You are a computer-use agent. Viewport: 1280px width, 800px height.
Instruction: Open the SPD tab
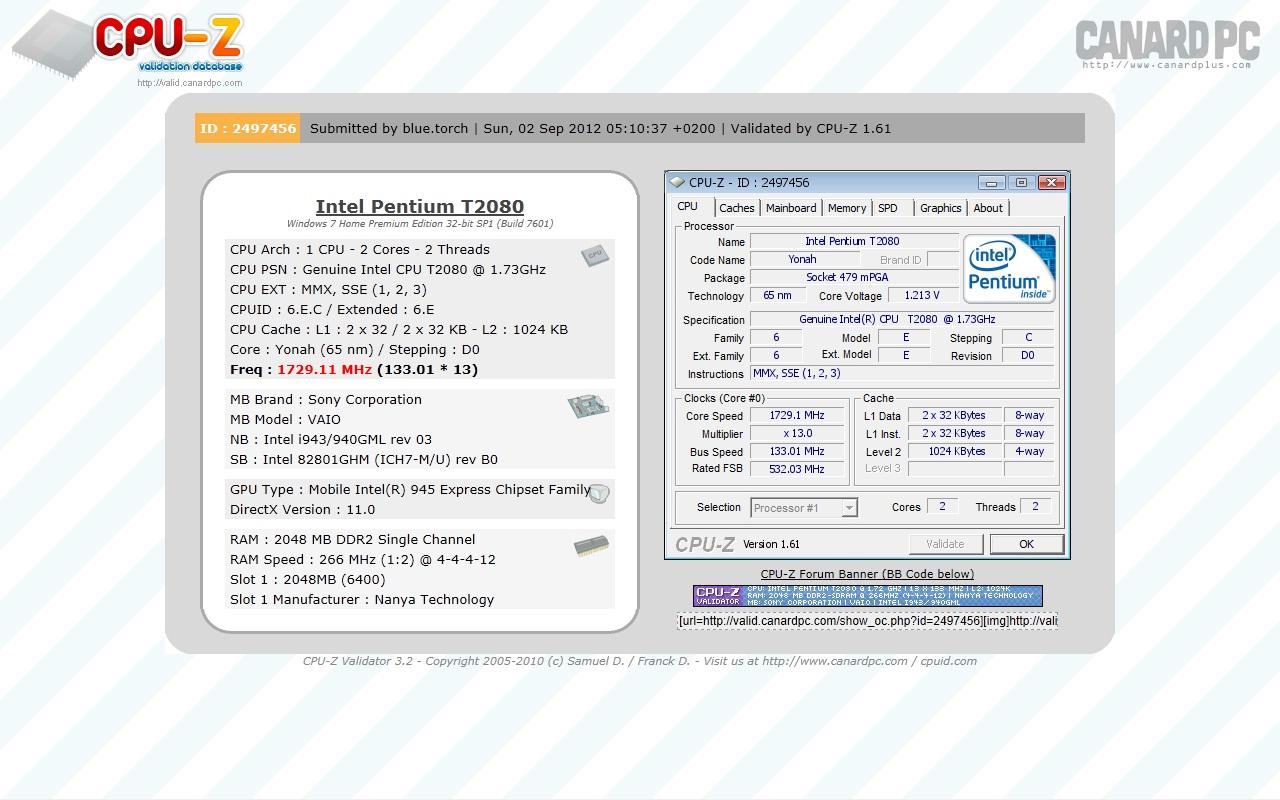[x=888, y=208]
